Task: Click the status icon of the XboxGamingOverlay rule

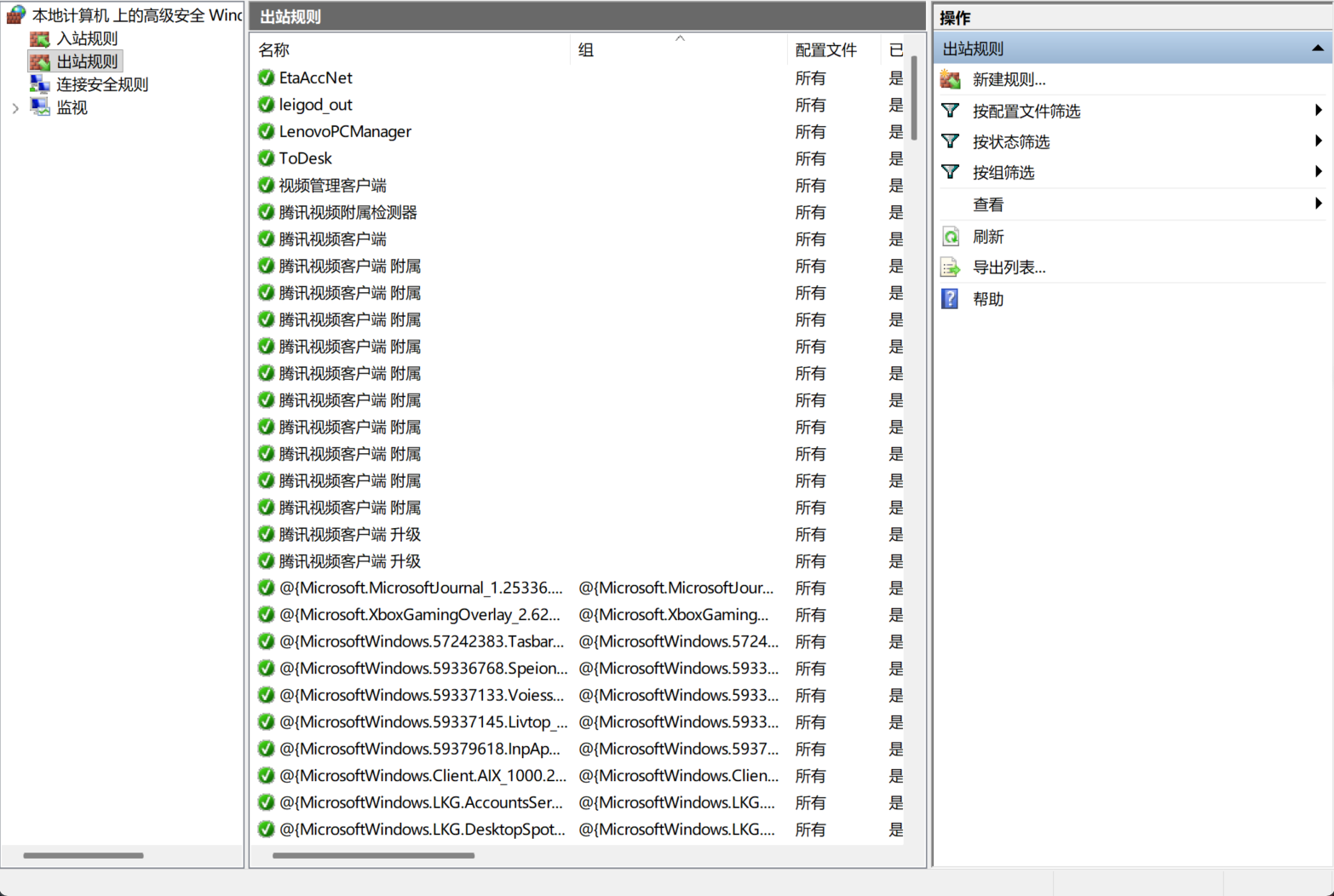Action: pyautogui.click(x=266, y=615)
